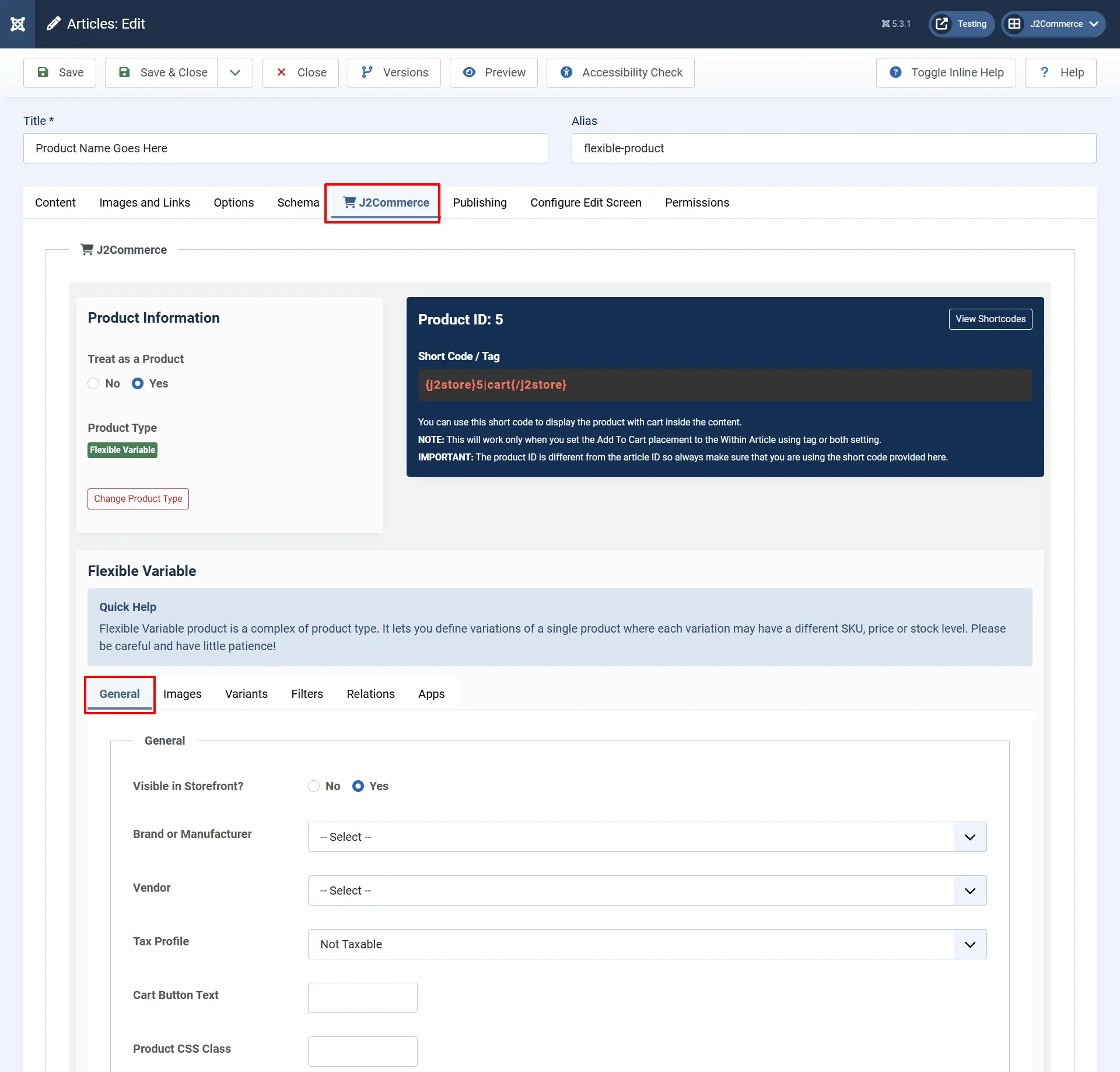This screenshot has width=1120, height=1072.
Task: Click the View Shortcodes button
Action: (x=991, y=319)
